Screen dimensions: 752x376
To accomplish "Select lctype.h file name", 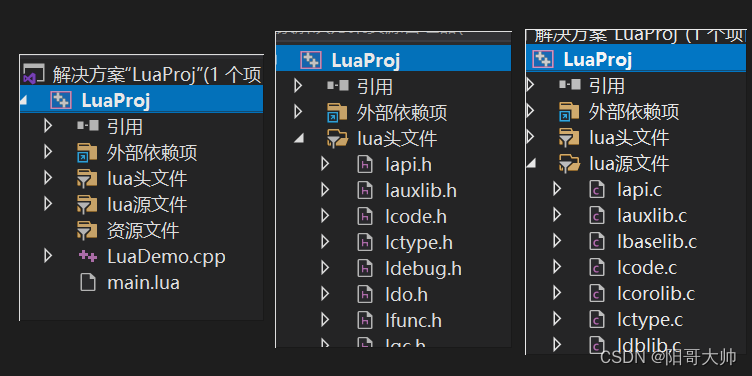I will 419,243.
